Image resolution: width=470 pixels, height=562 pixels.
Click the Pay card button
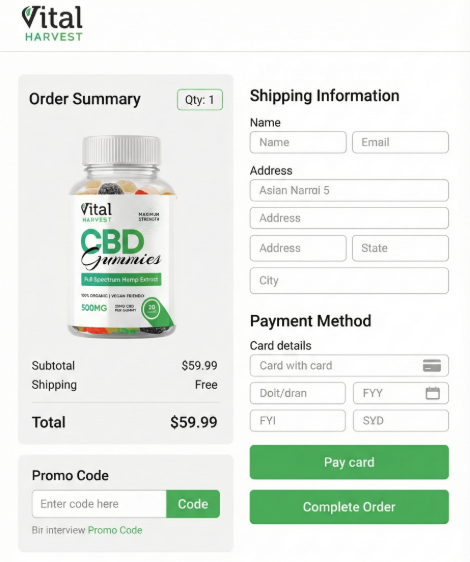coord(349,462)
